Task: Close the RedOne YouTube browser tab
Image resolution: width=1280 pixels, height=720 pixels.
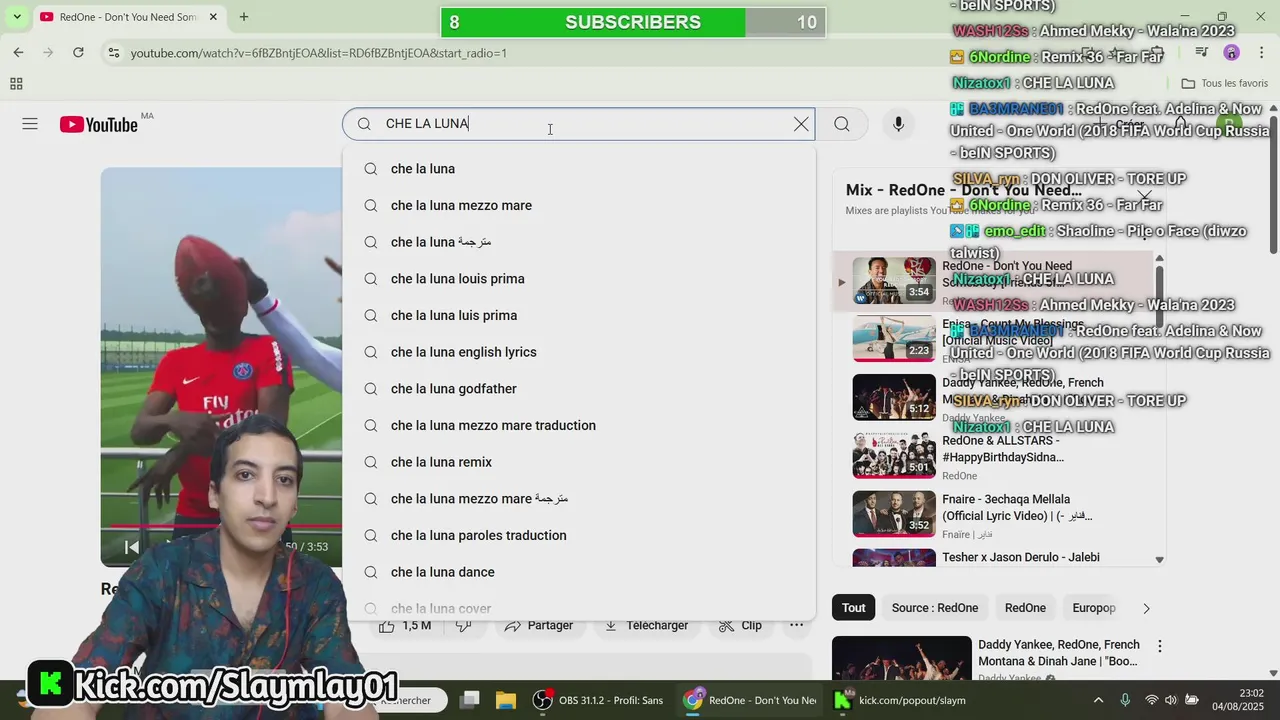Action: click(214, 17)
